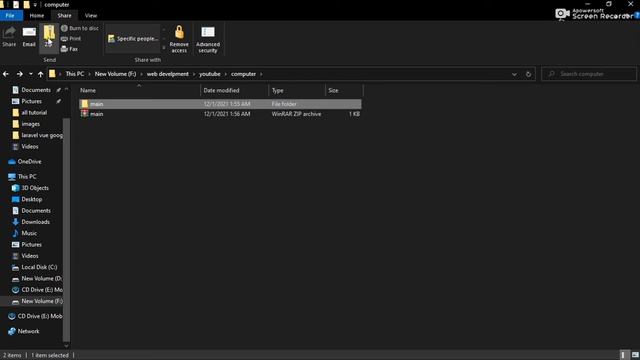Open Local Disk (C:)
Viewport: 640px width, 360px height.
point(39,267)
